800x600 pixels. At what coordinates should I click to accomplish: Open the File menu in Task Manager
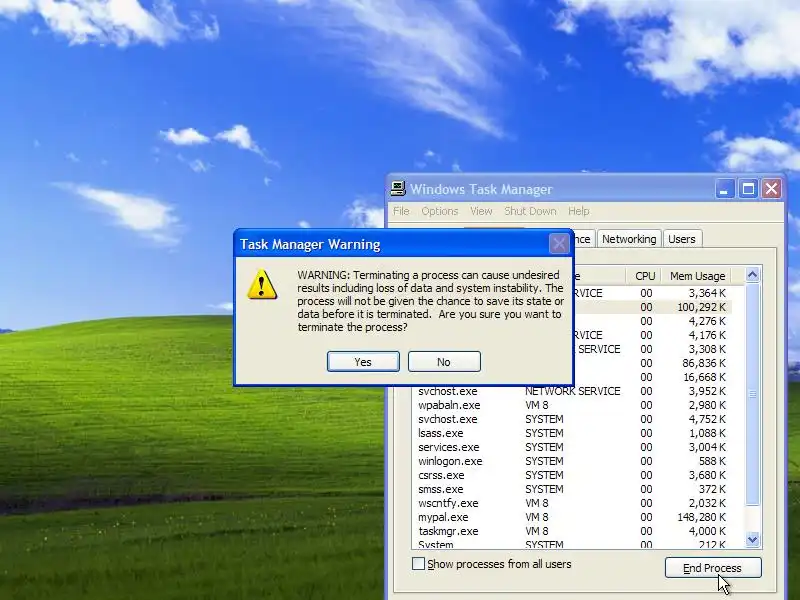coord(401,211)
